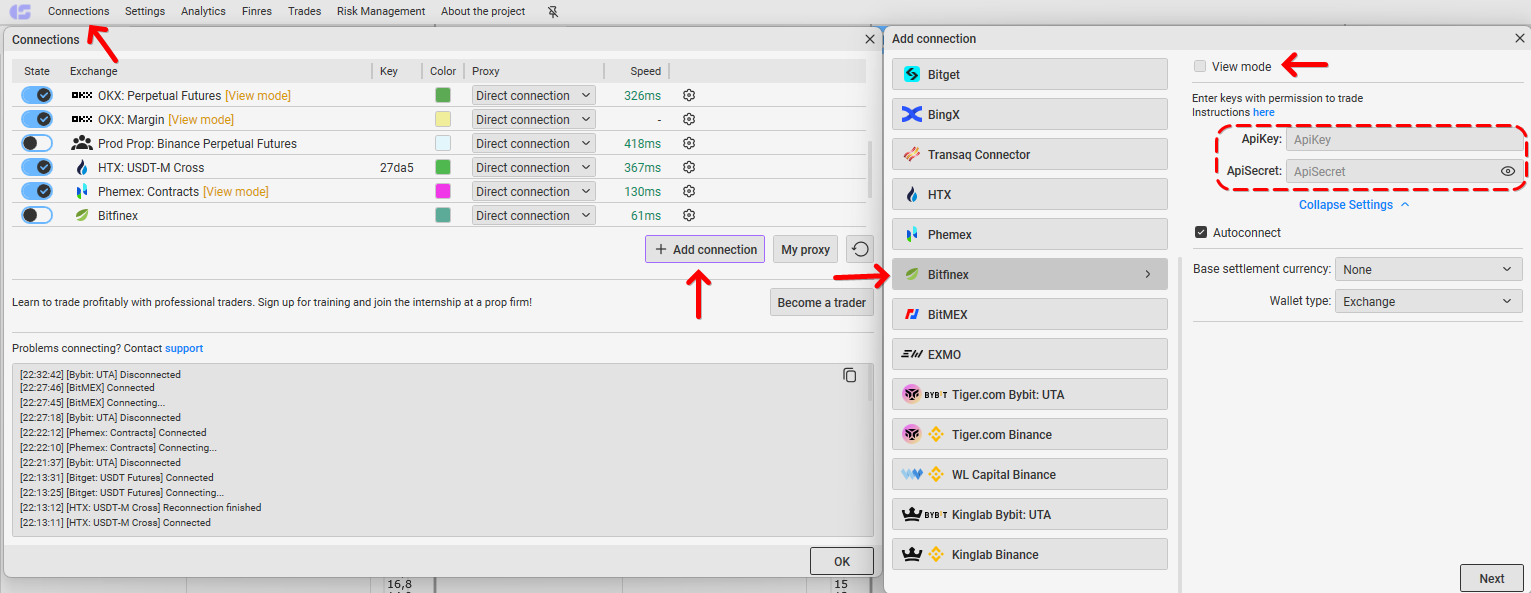Toggle OKX: Margin connection state
Image resolution: width=1531 pixels, height=593 pixels.
pos(37,119)
